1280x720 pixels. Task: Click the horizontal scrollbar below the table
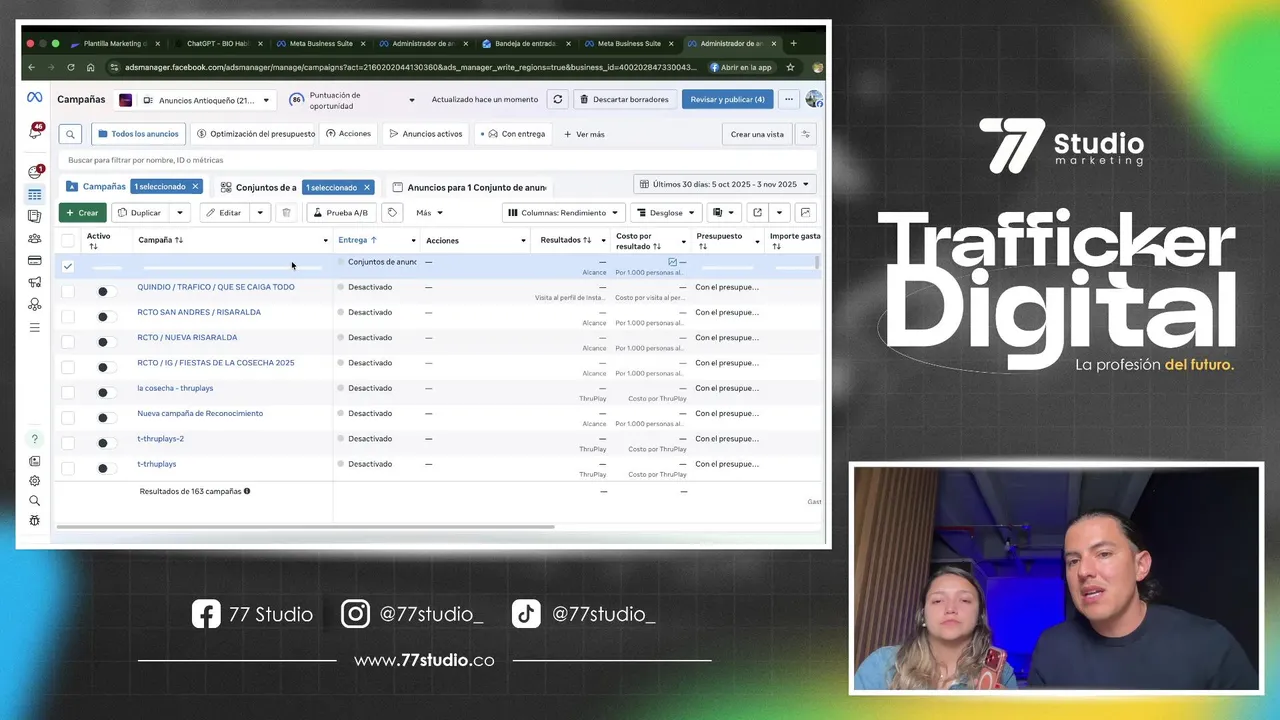pos(305,526)
